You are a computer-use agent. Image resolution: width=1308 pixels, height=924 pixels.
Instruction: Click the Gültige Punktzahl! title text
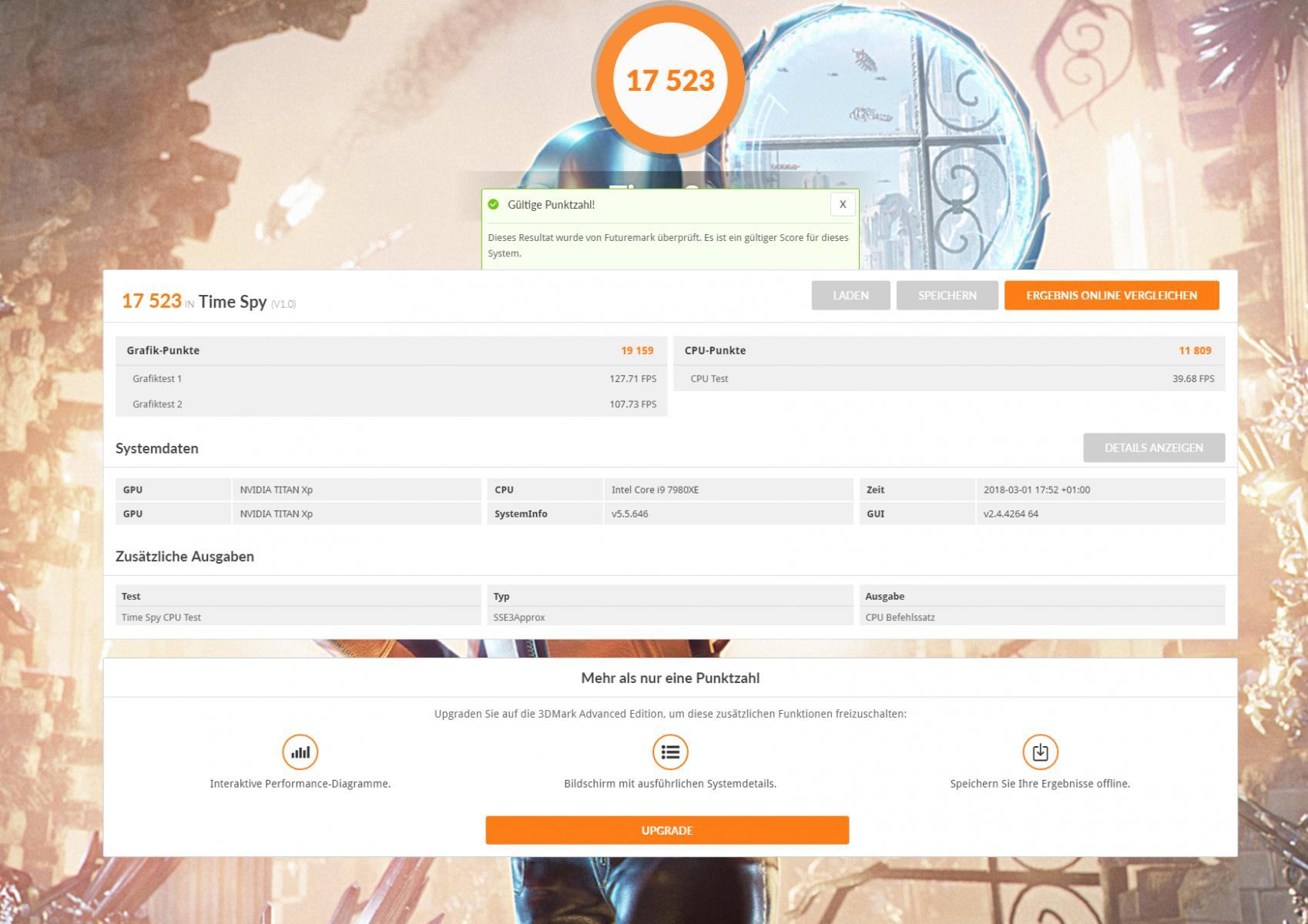[551, 205]
